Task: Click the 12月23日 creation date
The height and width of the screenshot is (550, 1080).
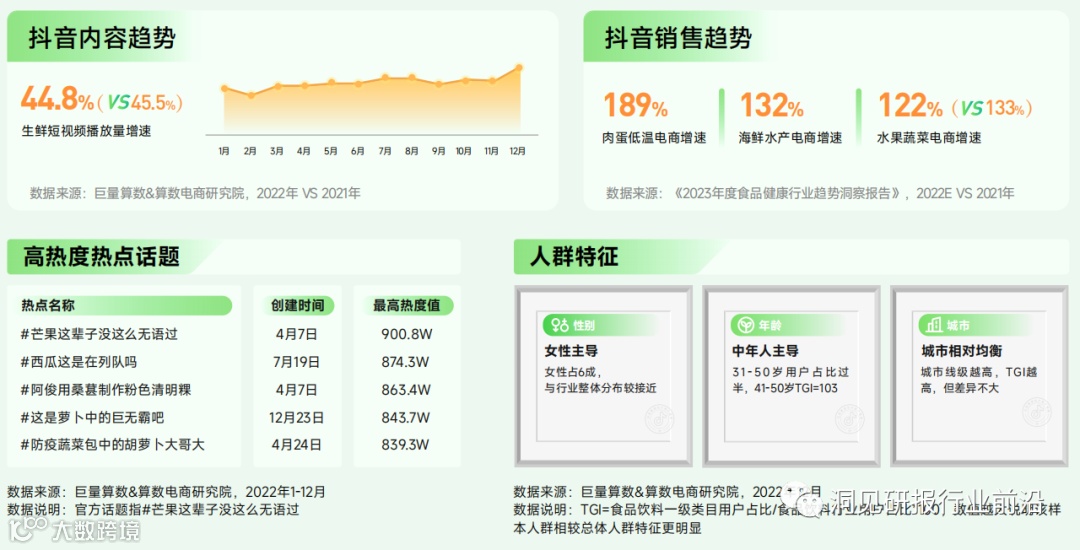Action: (x=296, y=418)
